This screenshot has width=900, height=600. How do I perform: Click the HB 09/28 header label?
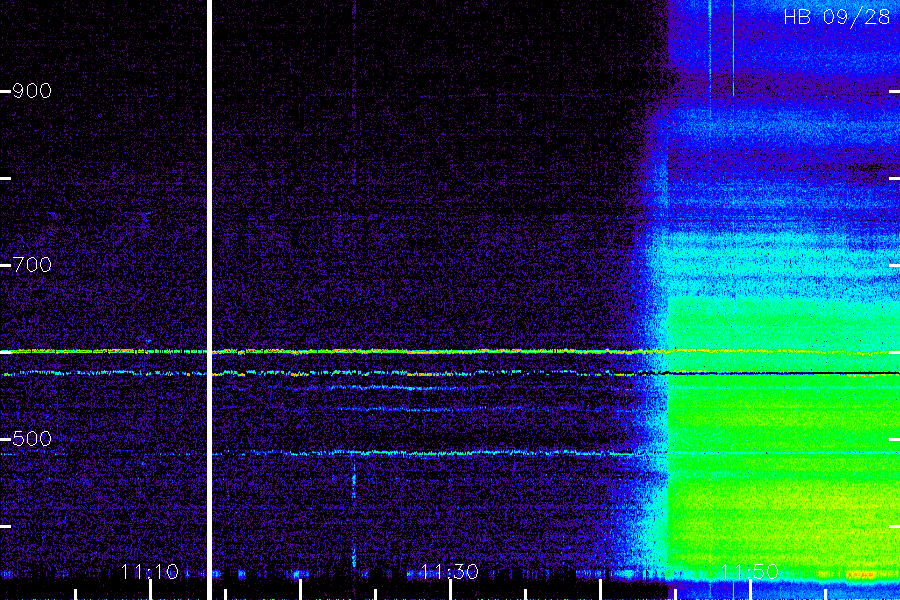click(837, 17)
